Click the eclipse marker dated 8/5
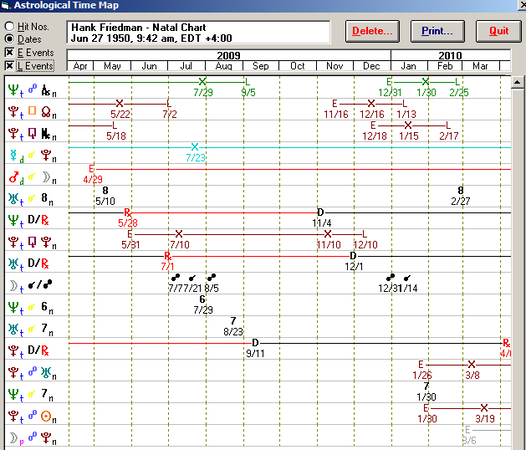The width and height of the screenshot is (526, 450). pyautogui.click(x=211, y=278)
